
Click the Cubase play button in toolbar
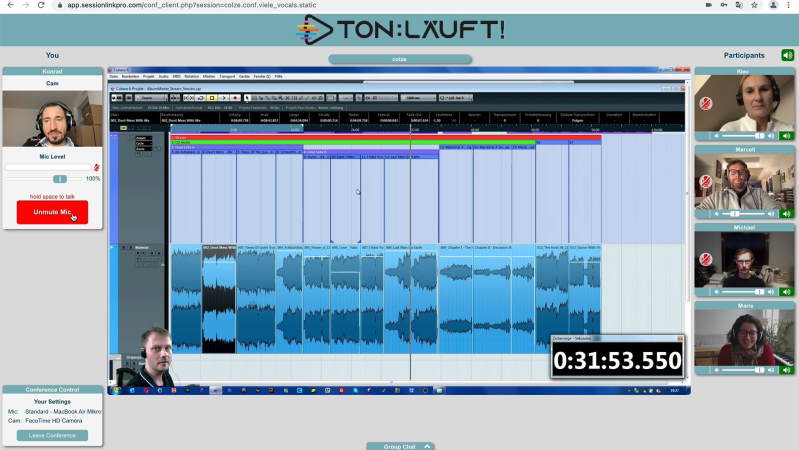tap(223, 98)
